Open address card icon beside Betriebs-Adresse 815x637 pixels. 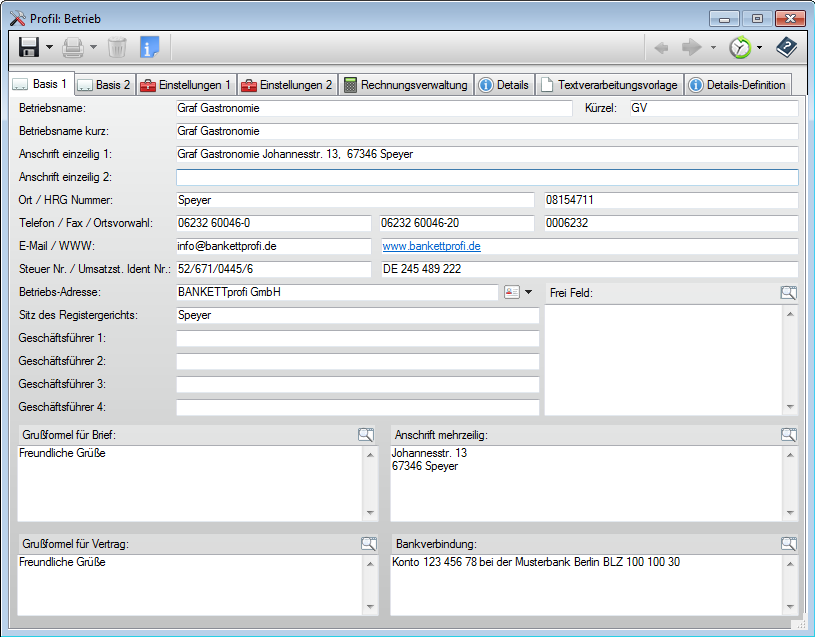click(512, 292)
